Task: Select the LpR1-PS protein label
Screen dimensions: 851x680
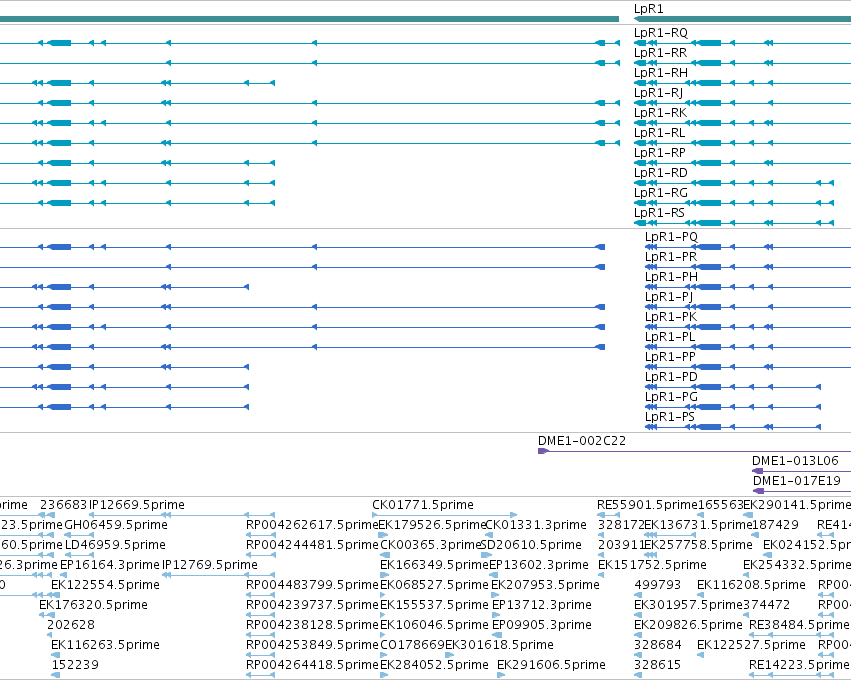Action: 670,417
